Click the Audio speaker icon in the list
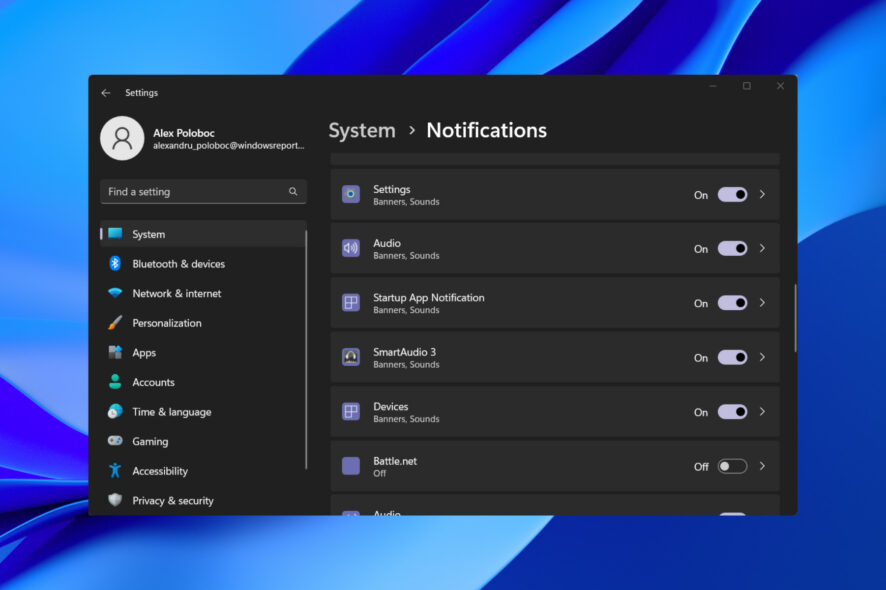The width and height of the screenshot is (886, 590). (x=350, y=248)
